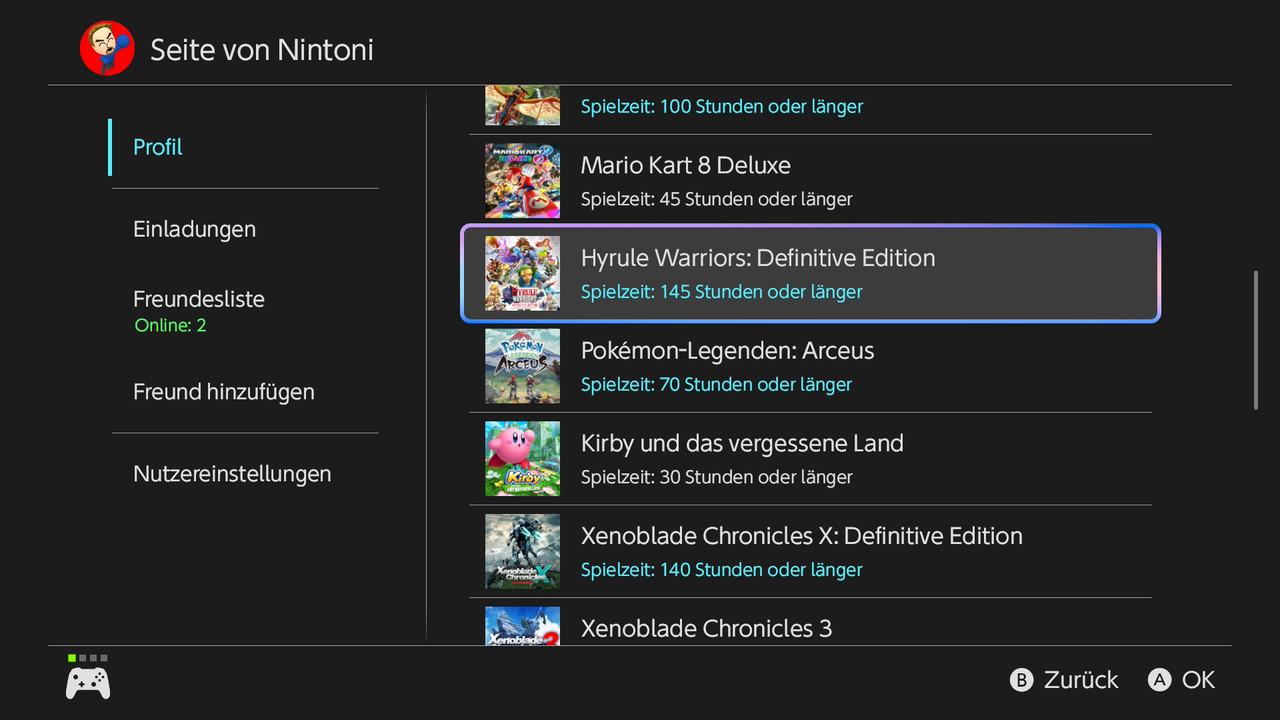The height and width of the screenshot is (720, 1280).
Task: Click the OK button label
Action: [1198, 681]
